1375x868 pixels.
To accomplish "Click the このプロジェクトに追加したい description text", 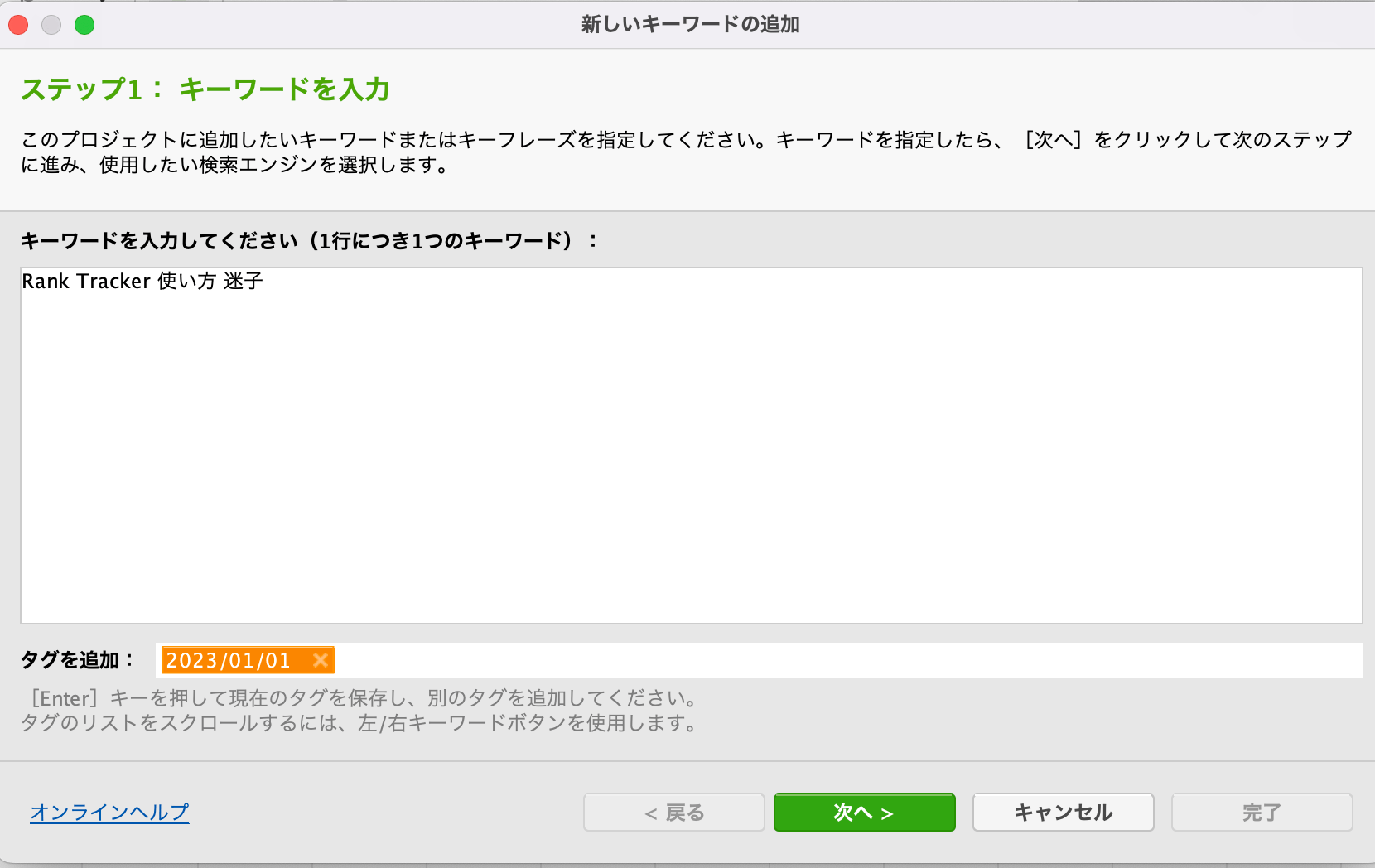I will coord(687,152).
